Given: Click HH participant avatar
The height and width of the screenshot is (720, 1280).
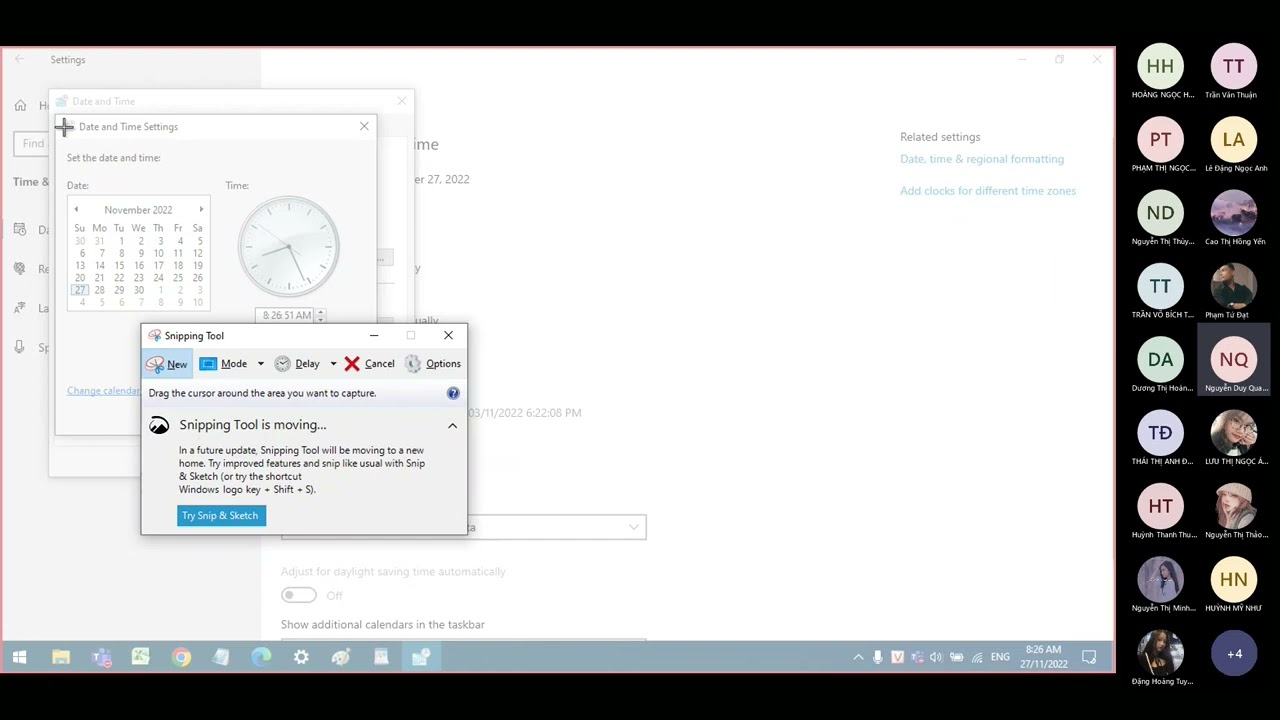Looking at the screenshot, I should coord(1160,66).
